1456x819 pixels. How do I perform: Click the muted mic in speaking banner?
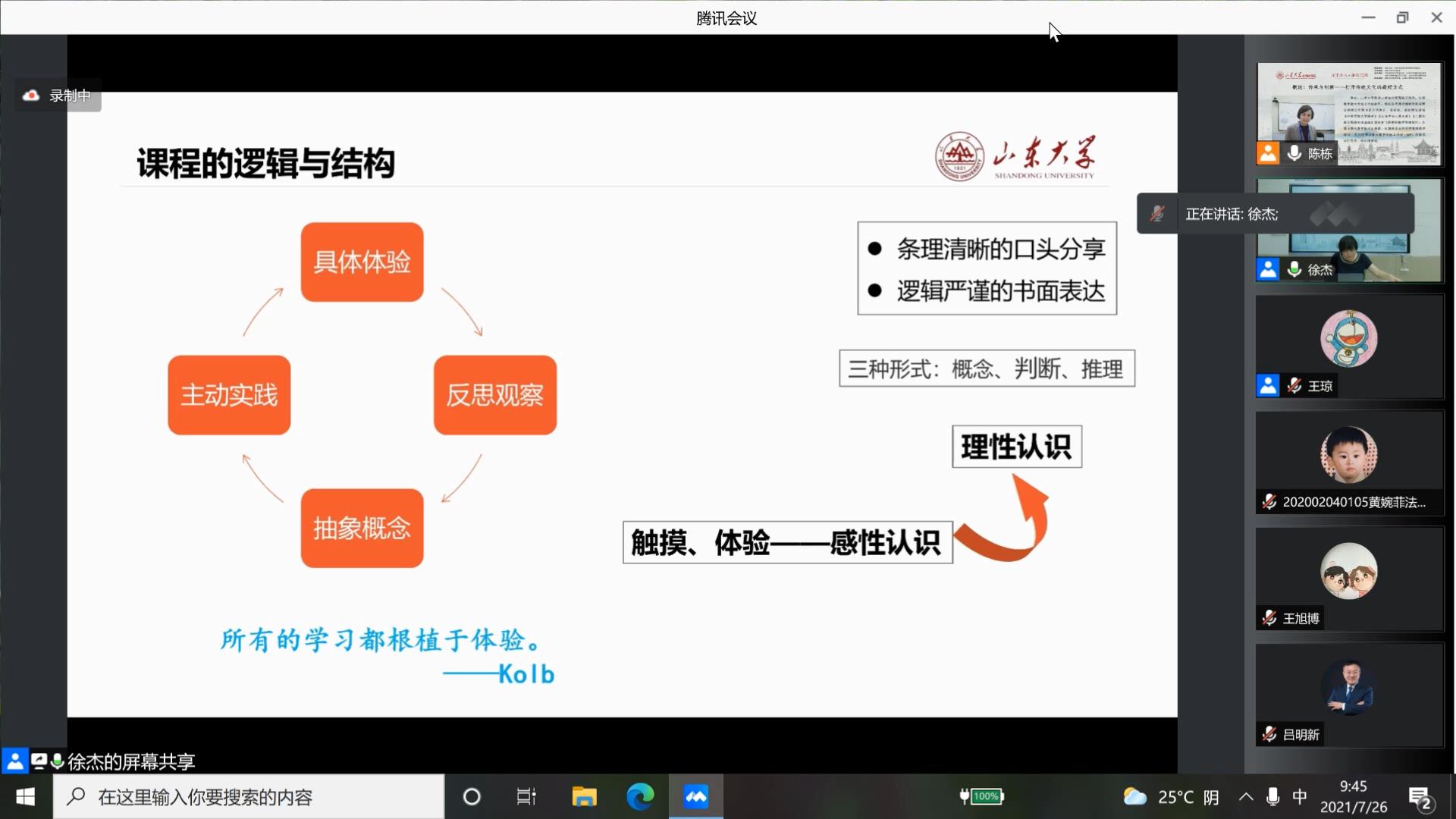(x=1157, y=214)
